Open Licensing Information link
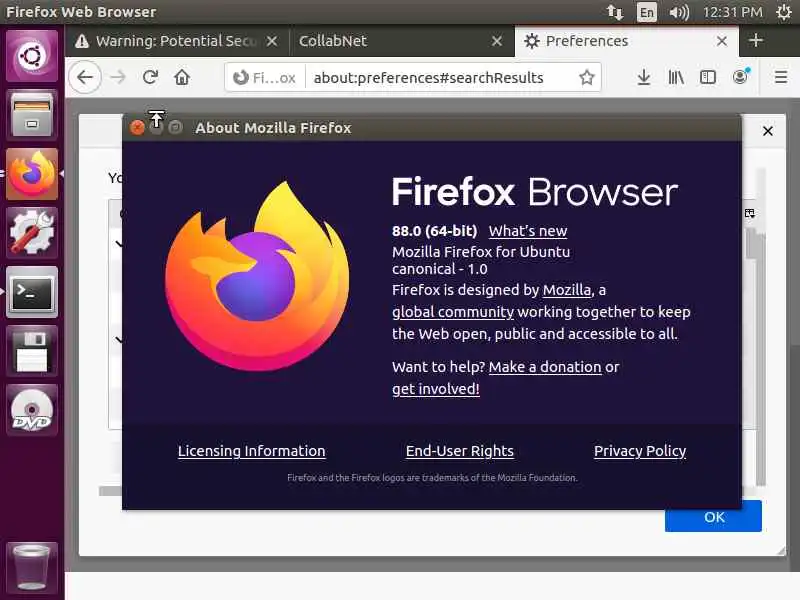This screenshot has width=800, height=600. [x=252, y=451]
